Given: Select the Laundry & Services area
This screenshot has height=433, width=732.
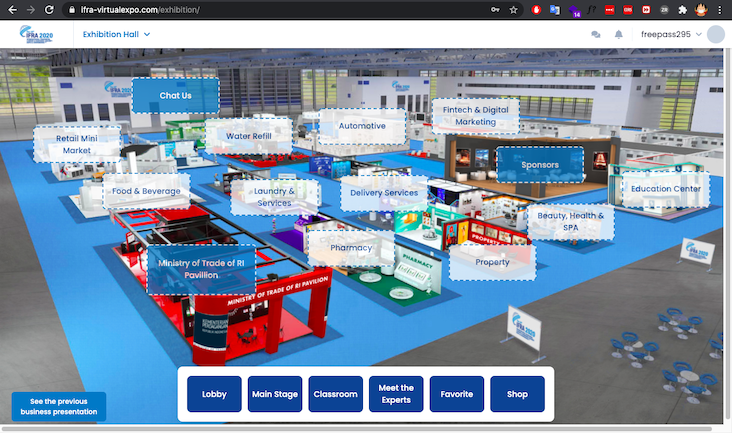Looking at the screenshot, I should pos(274,197).
